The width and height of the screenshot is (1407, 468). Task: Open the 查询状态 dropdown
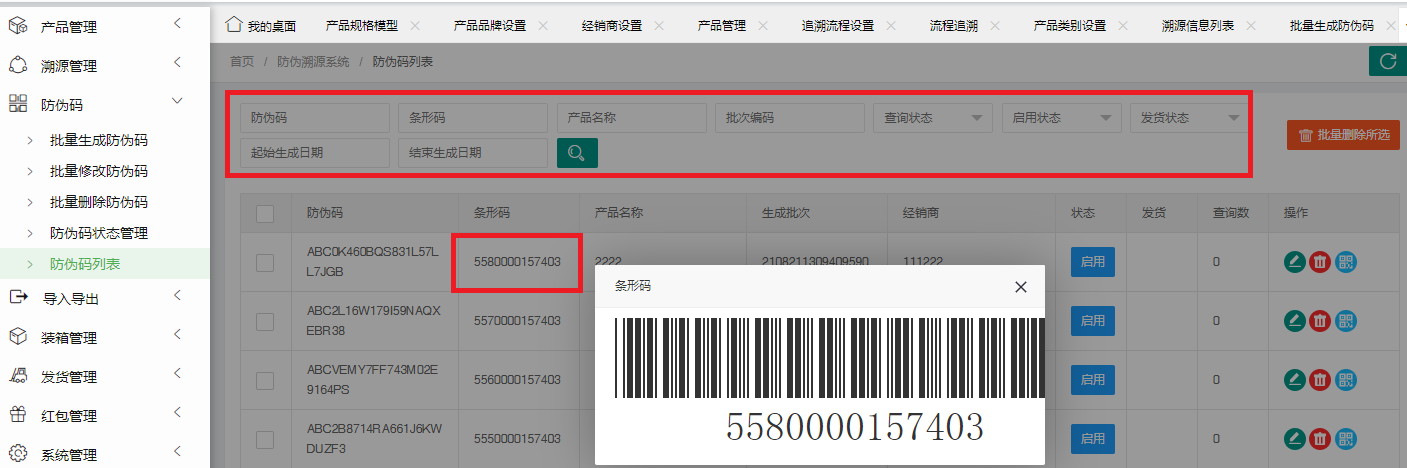(x=932, y=118)
